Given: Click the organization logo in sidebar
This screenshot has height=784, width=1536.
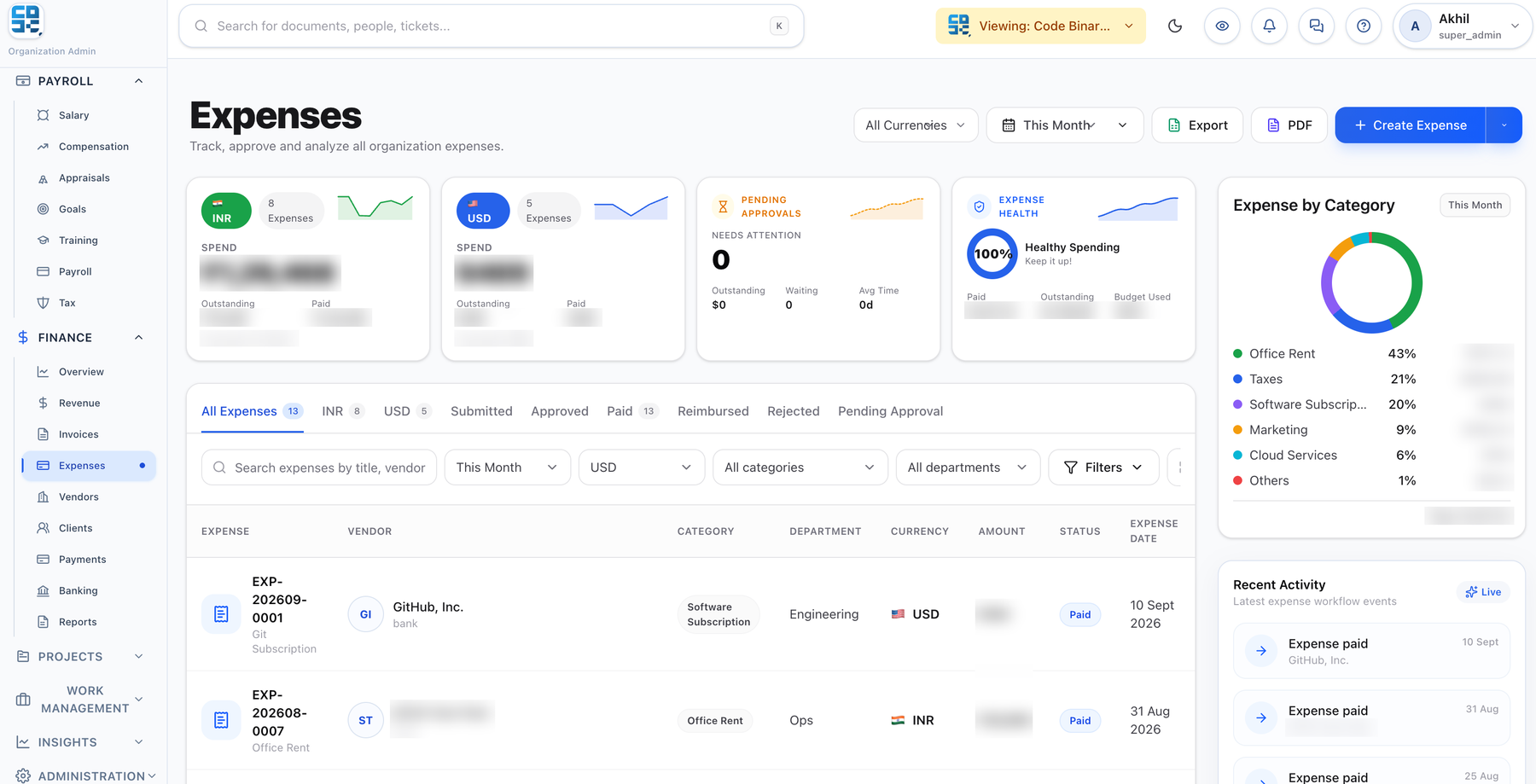Looking at the screenshot, I should point(26,20).
